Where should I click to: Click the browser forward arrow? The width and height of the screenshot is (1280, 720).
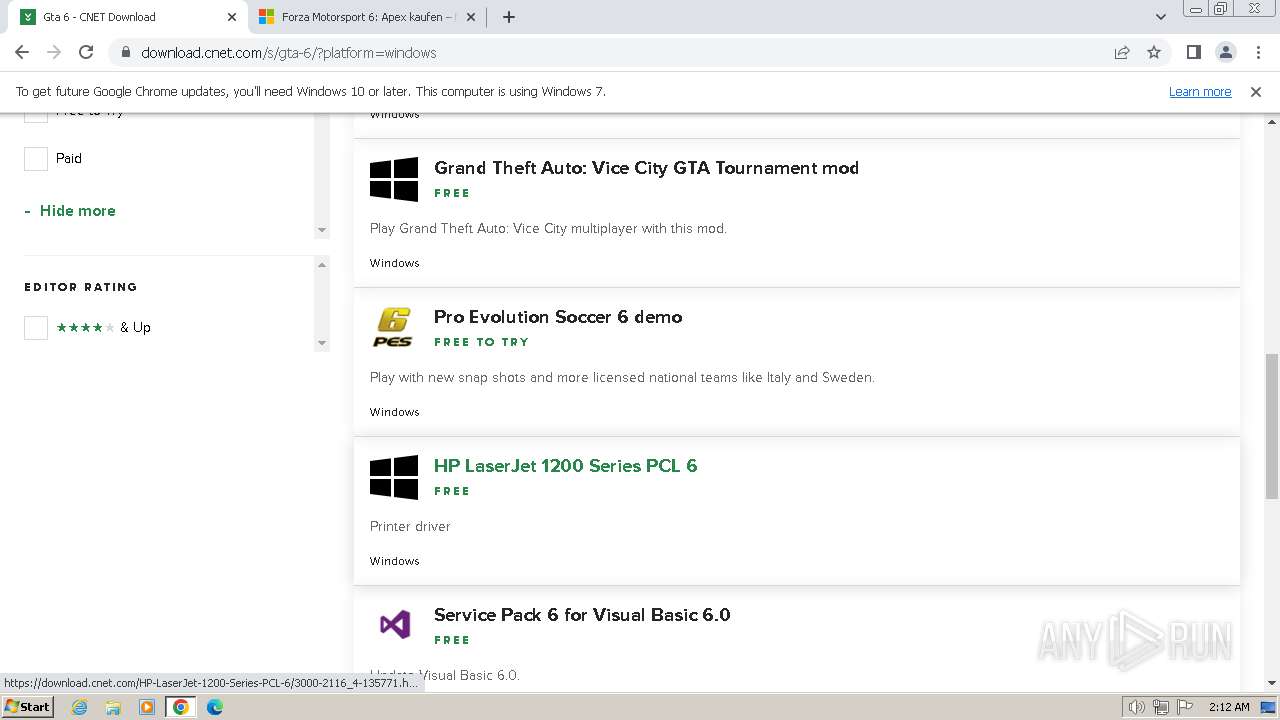[54, 52]
